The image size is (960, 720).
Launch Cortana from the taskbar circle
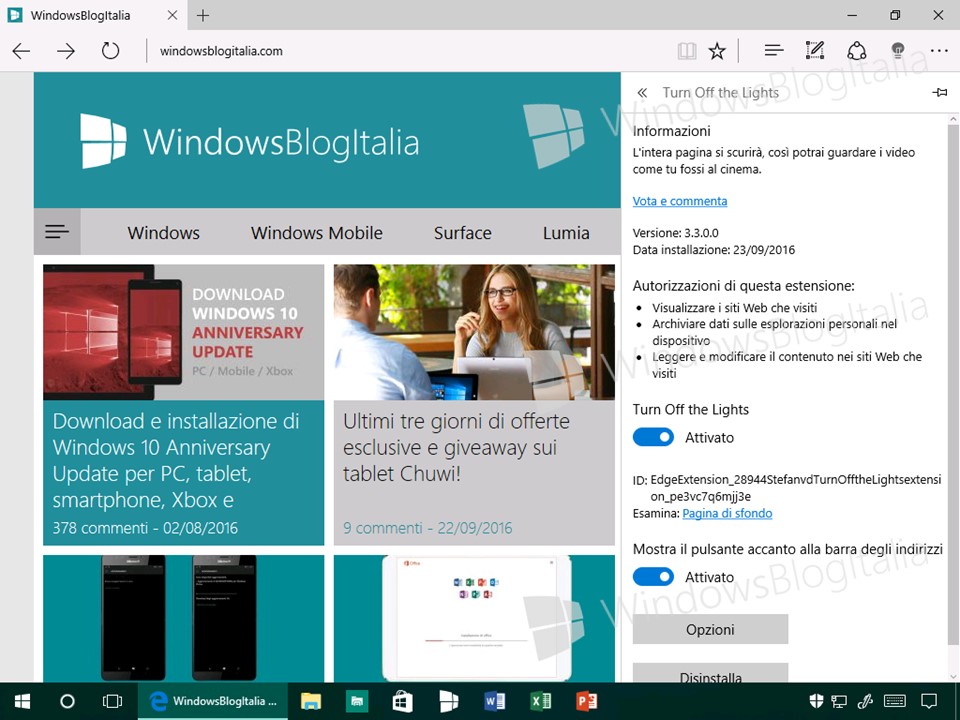click(67, 701)
